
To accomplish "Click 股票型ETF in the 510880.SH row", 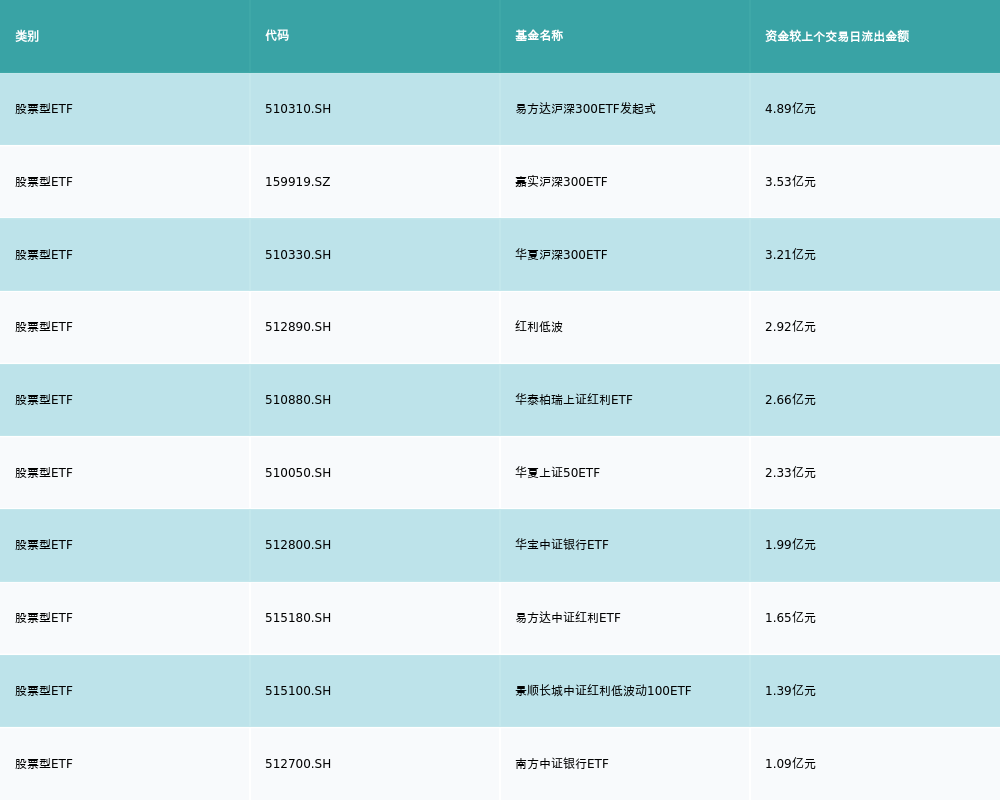I will point(44,400).
